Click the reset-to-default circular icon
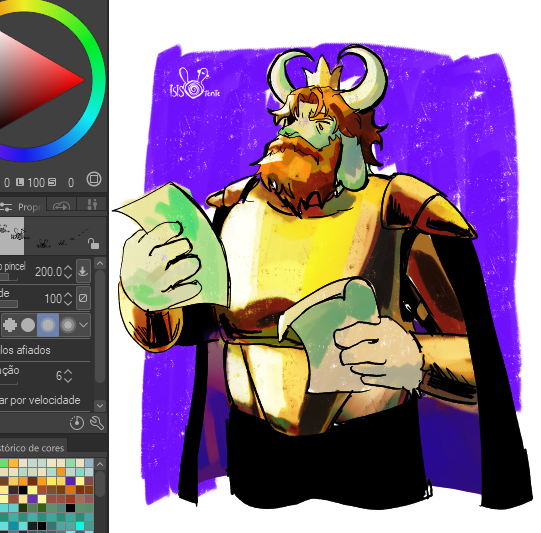This screenshot has height=533, width=541. pos(77,423)
